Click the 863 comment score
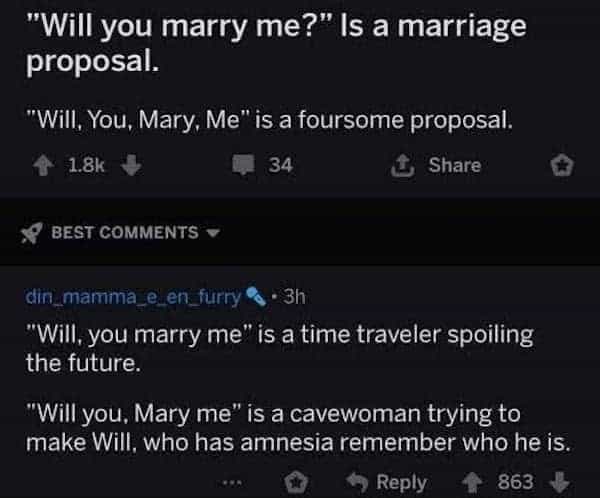 516,482
